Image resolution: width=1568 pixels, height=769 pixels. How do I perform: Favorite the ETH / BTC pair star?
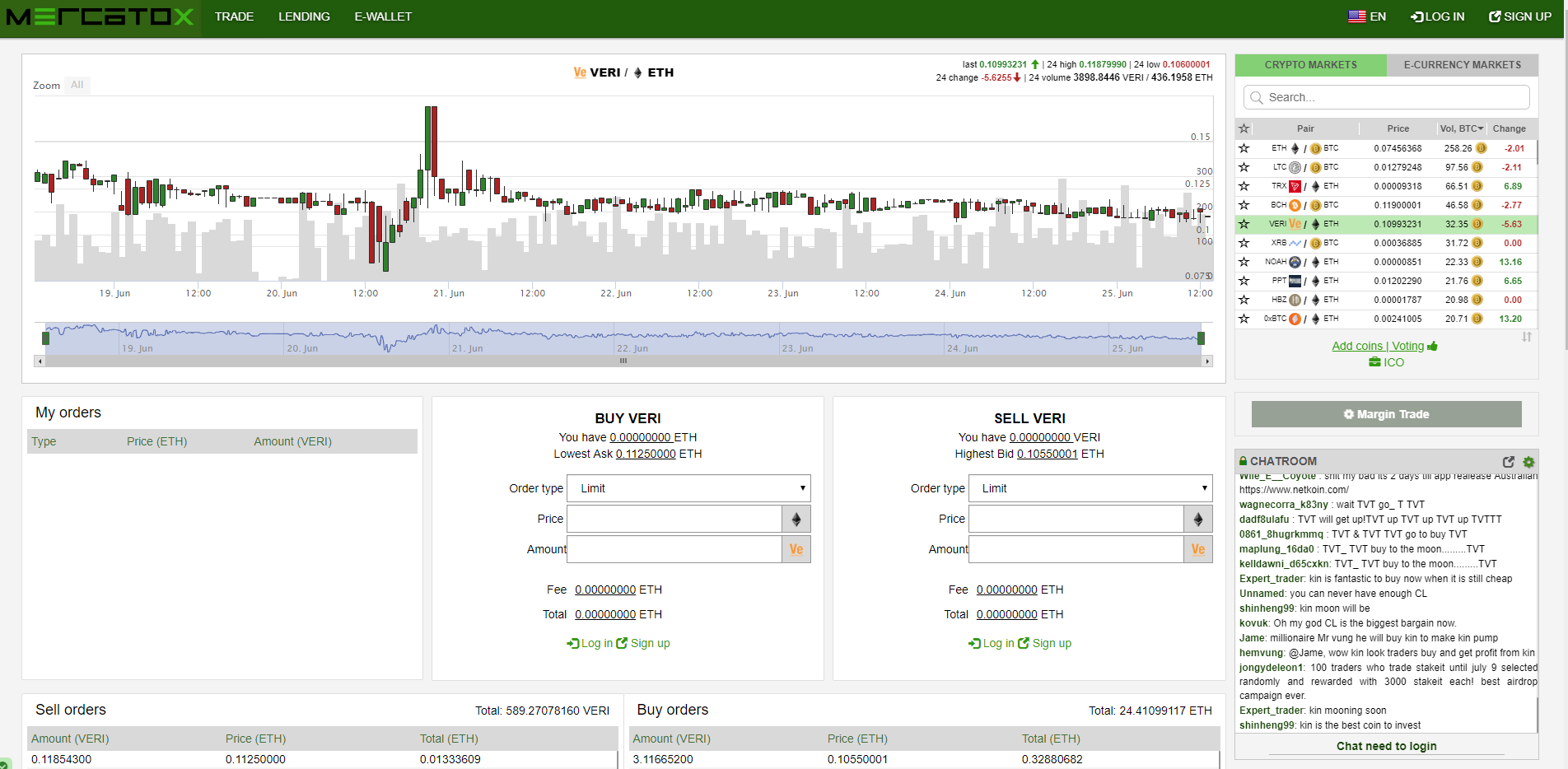[x=1244, y=148]
